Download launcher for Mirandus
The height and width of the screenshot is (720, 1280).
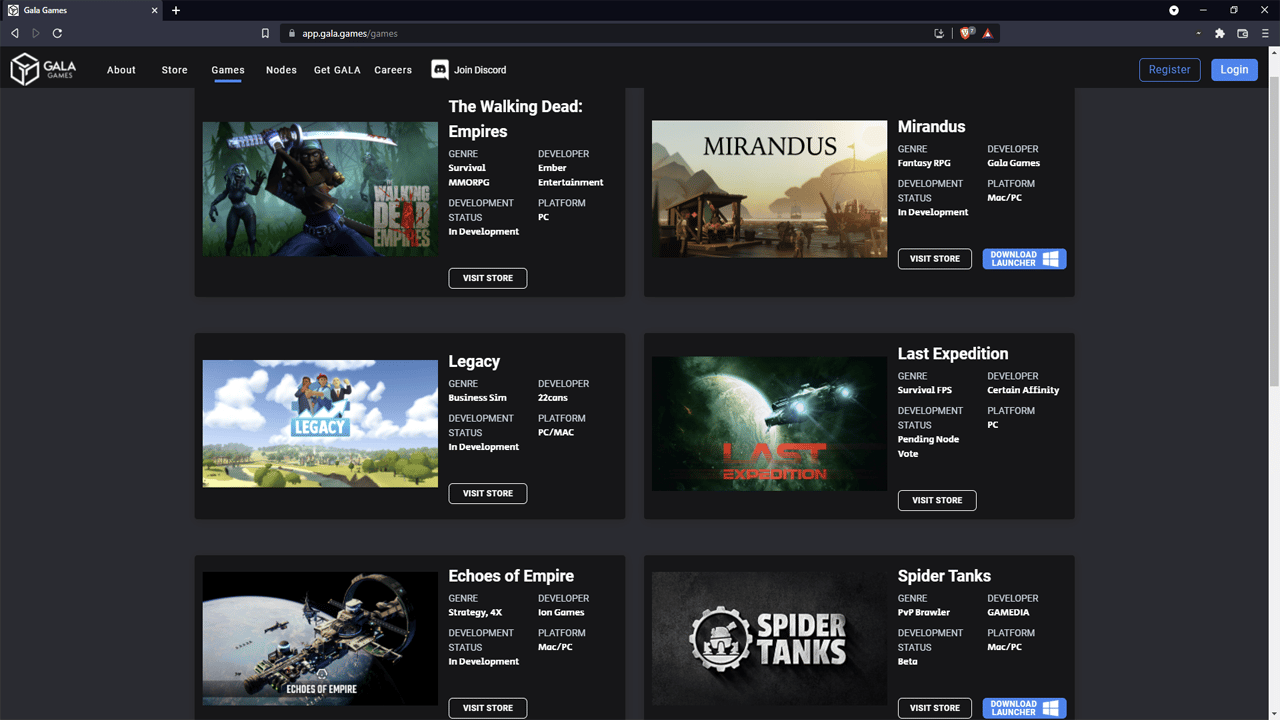1025,259
